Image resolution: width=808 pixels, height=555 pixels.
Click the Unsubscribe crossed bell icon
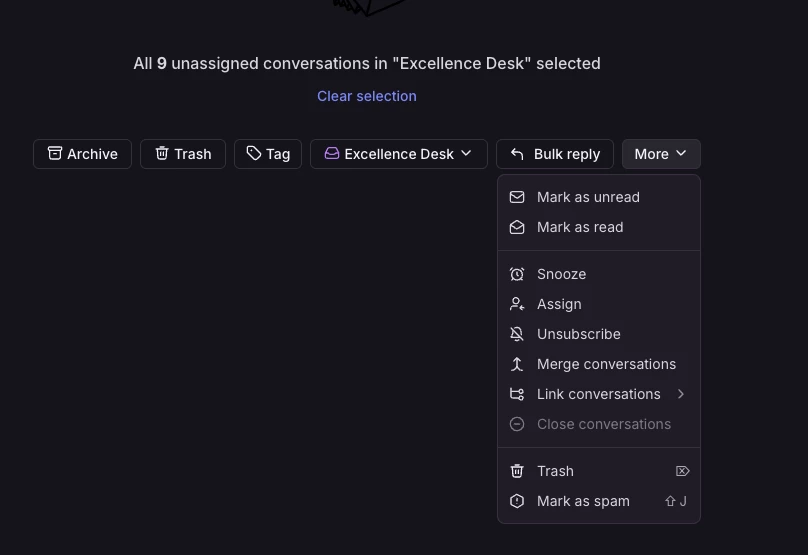coord(517,334)
